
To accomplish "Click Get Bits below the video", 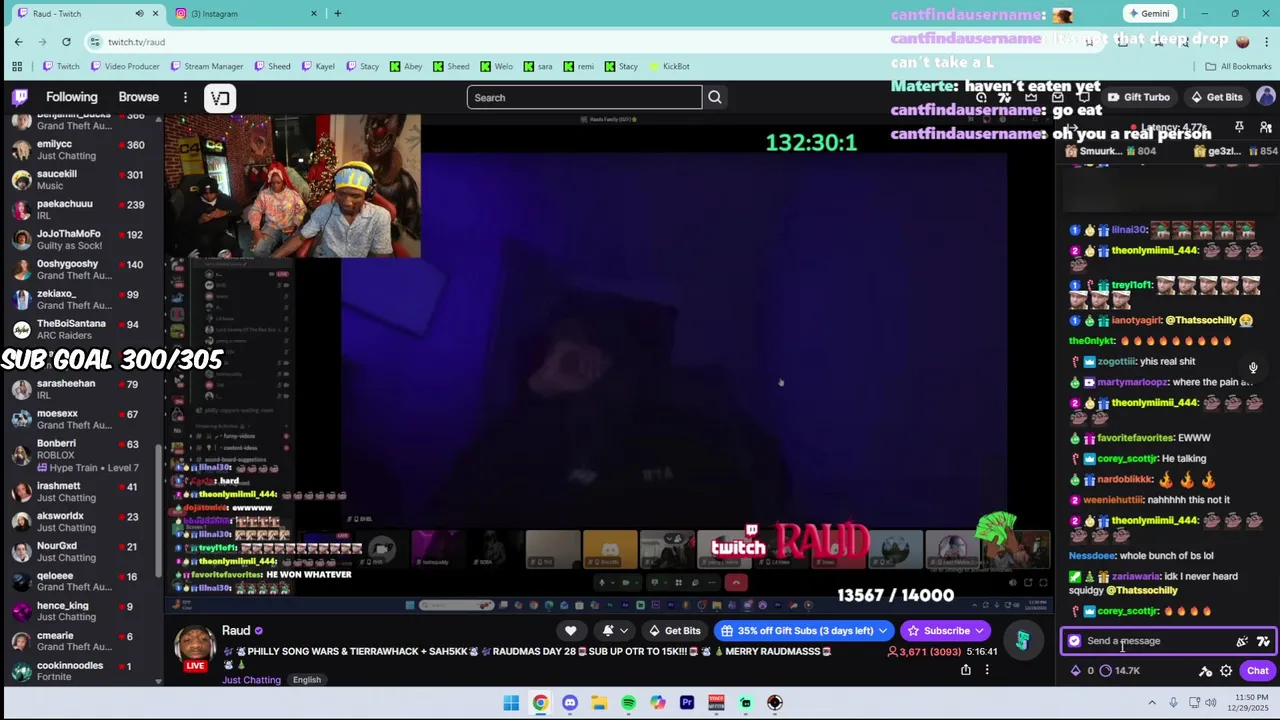I will (675, 631).
